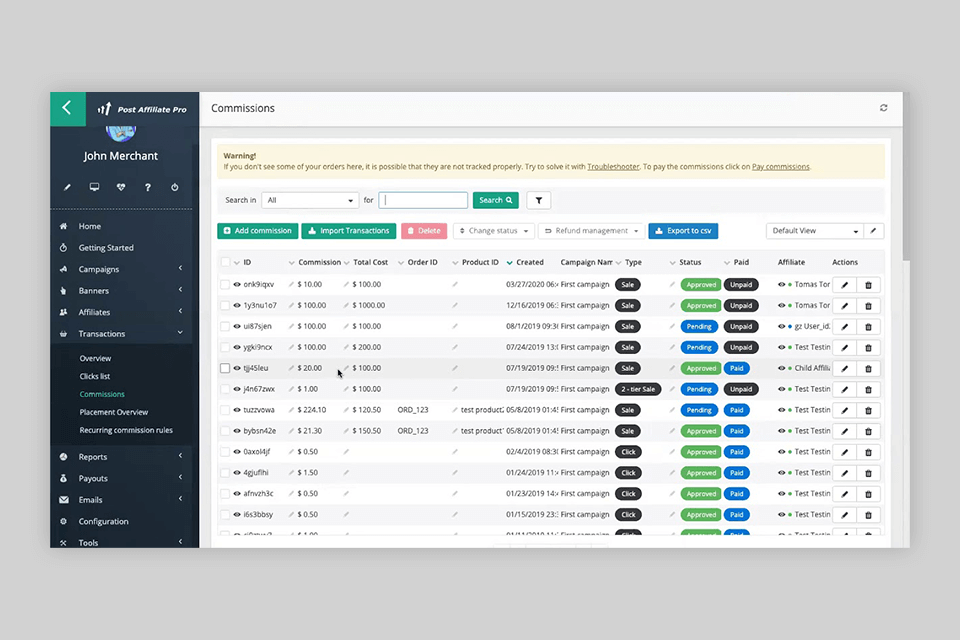This screenshot has height=640, width=960.
Task: Tick the select-all checkbox in table header
Action: point(225,262)
